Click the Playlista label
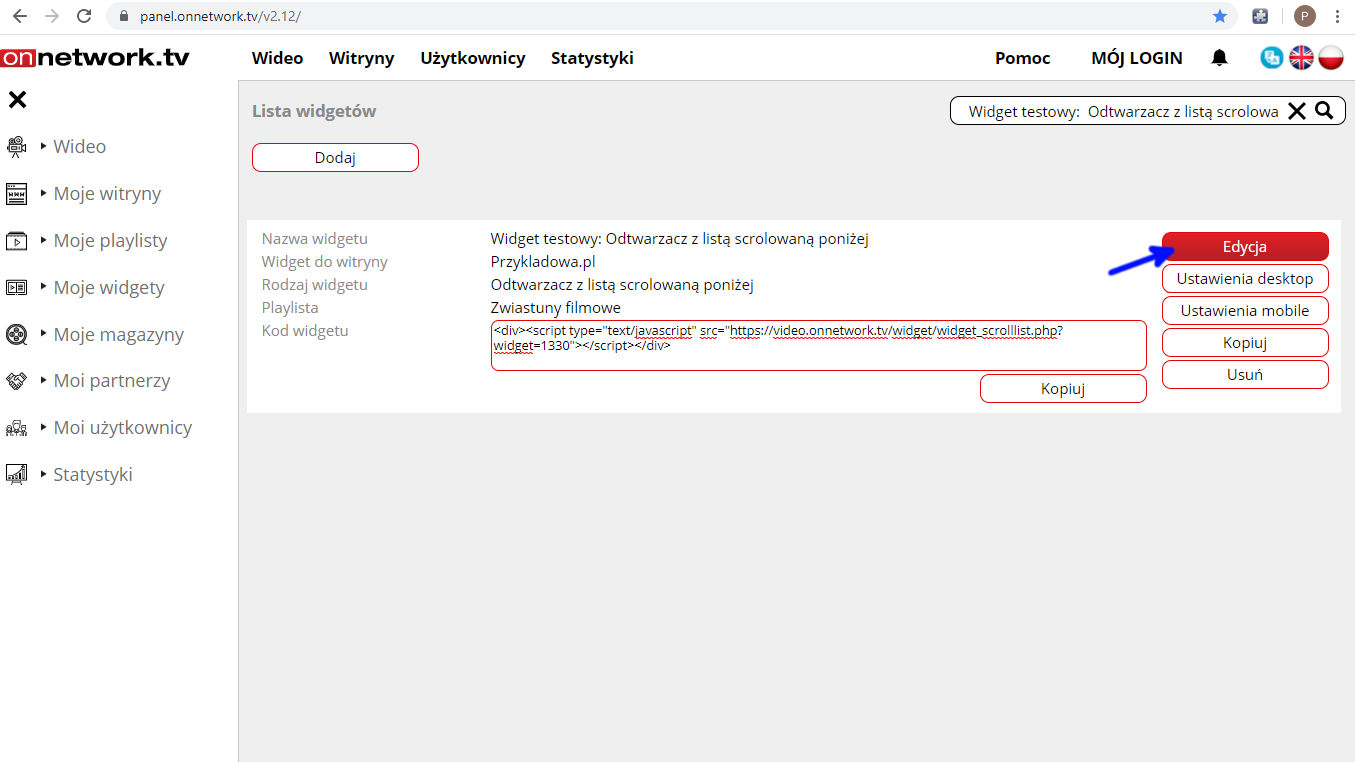 coord(290,308)
